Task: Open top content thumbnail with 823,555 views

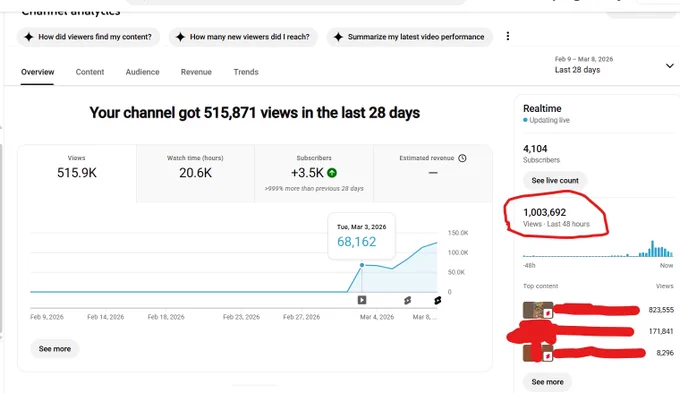Action: [x=538, y=310]
